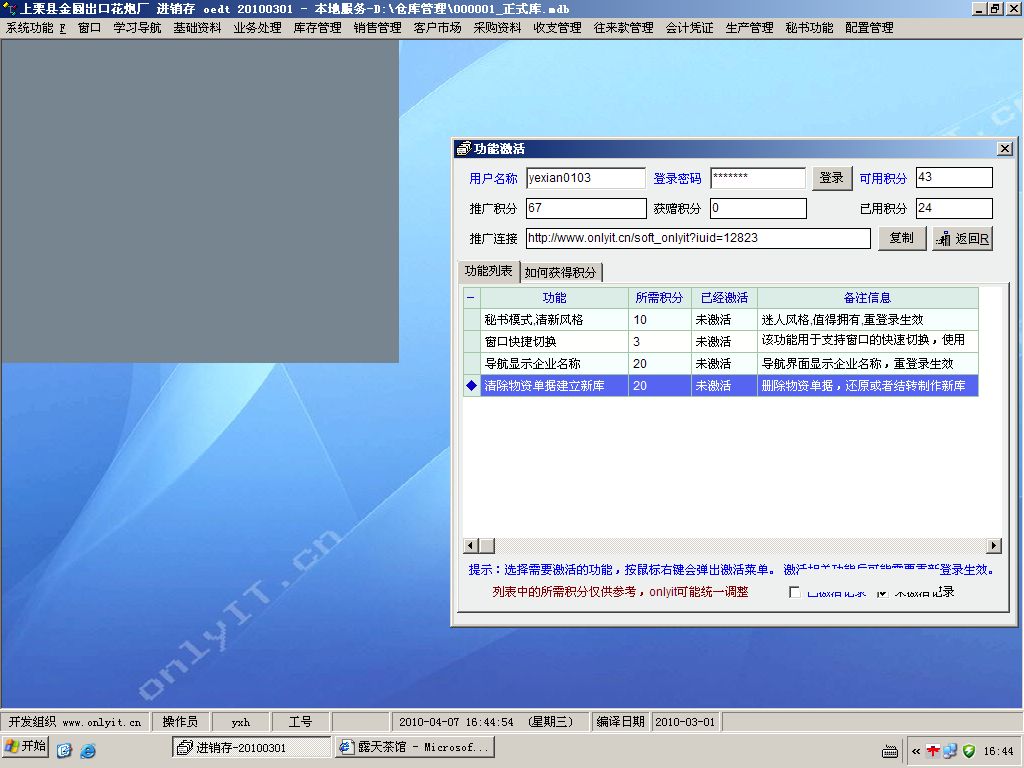Click the 功能激活 dialog title icon
This screenshot has height=768, width=1024.
pyautogui.click(x=463, y=148)
